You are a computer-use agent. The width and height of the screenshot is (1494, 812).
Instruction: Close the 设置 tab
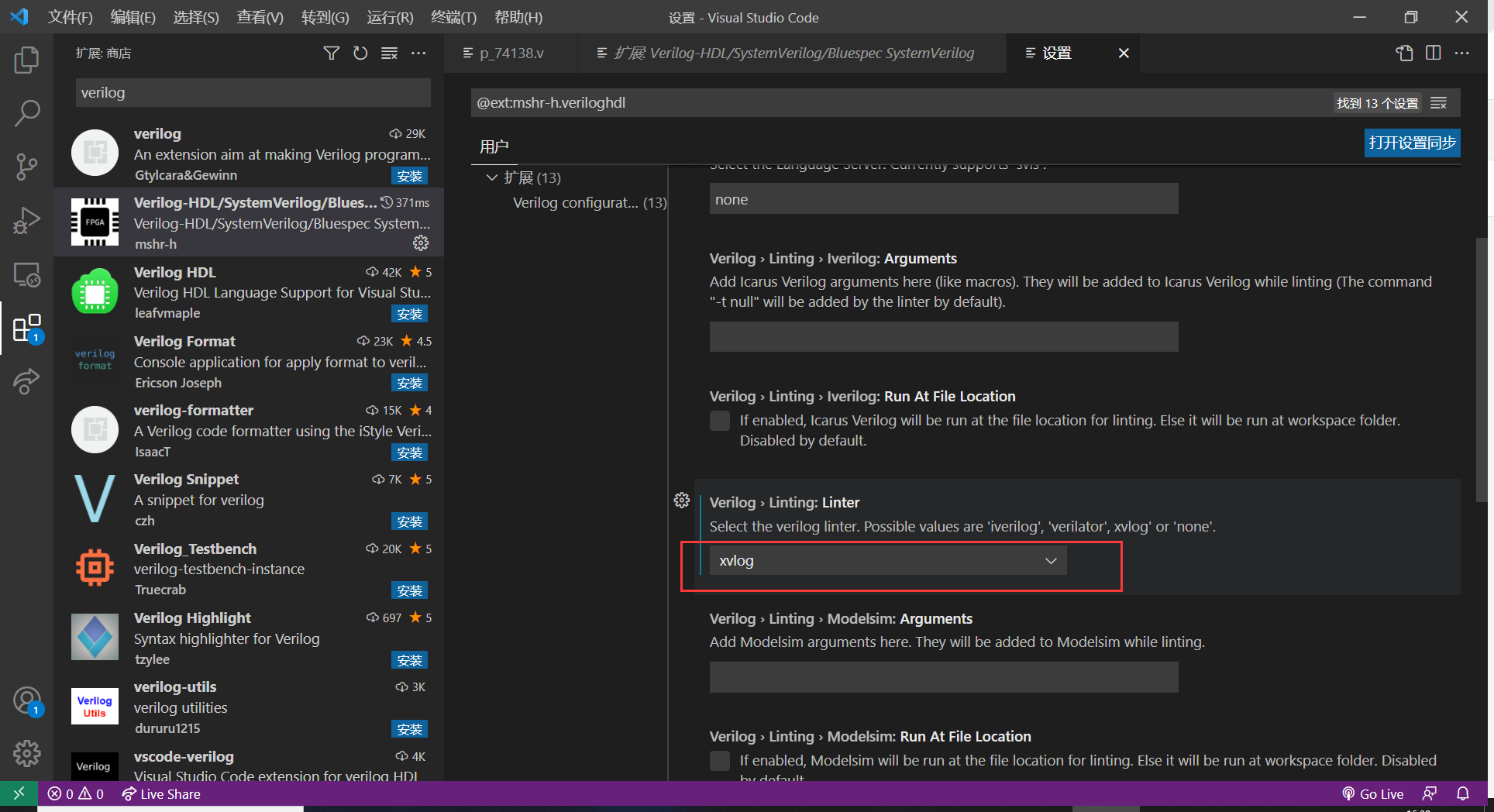click(x=1124, y=53)
